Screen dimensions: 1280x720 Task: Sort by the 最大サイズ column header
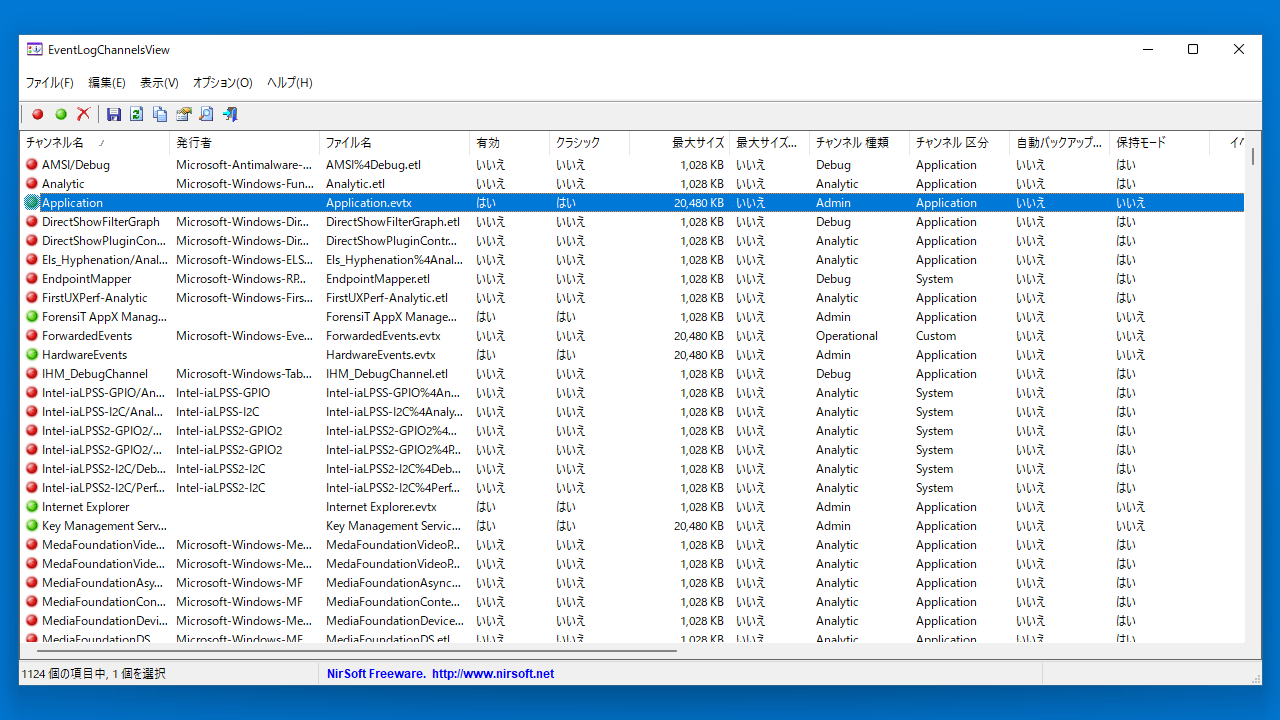pyautogui.click(x=679, y=143)
